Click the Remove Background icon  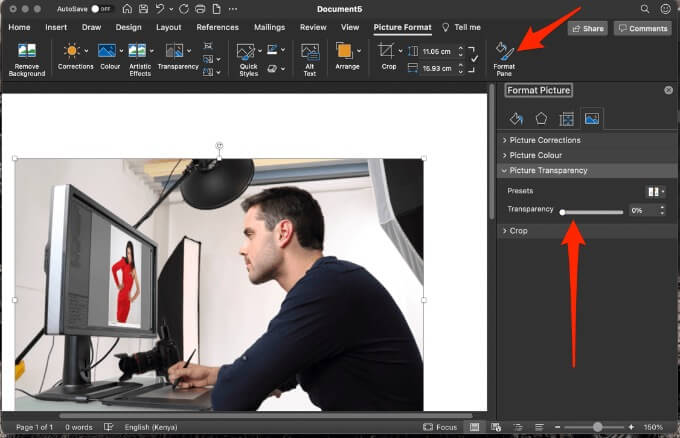click(x=26, y=51)
